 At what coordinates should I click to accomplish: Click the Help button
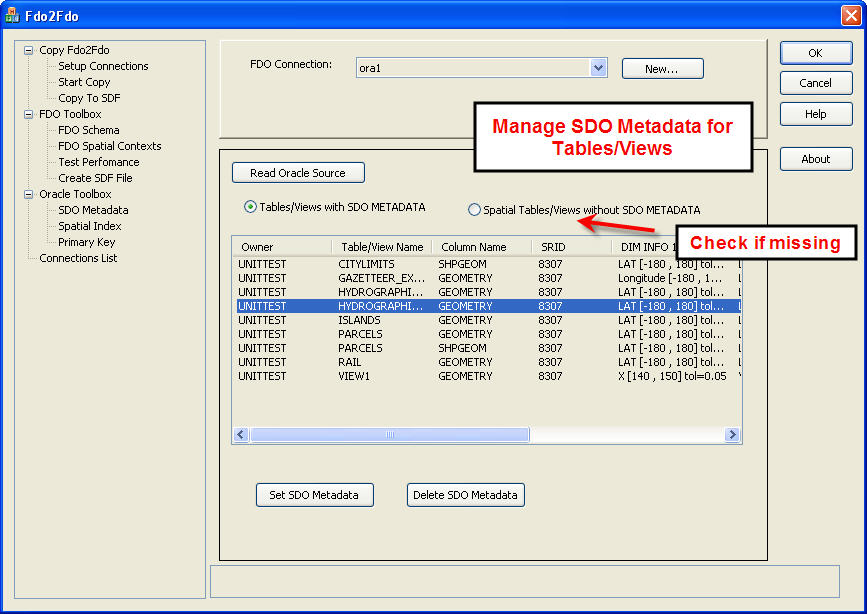pyautogui.click(x=816, y=114)
